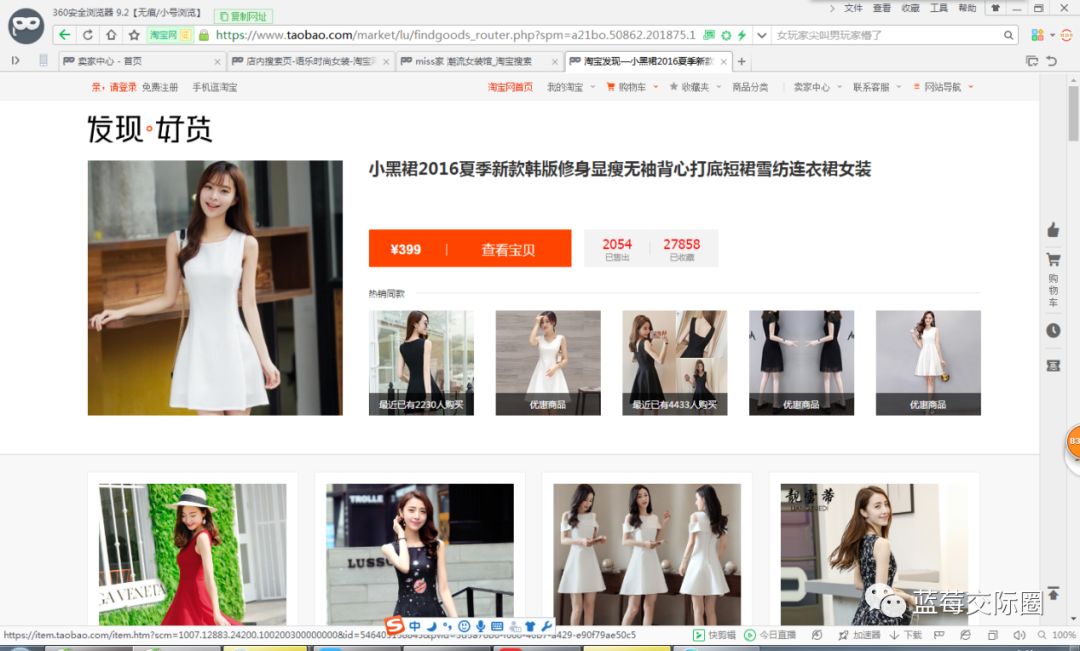Open the 文件 menu
Image resolution: width=1080 pixels, height=651 pixels.
853,8
